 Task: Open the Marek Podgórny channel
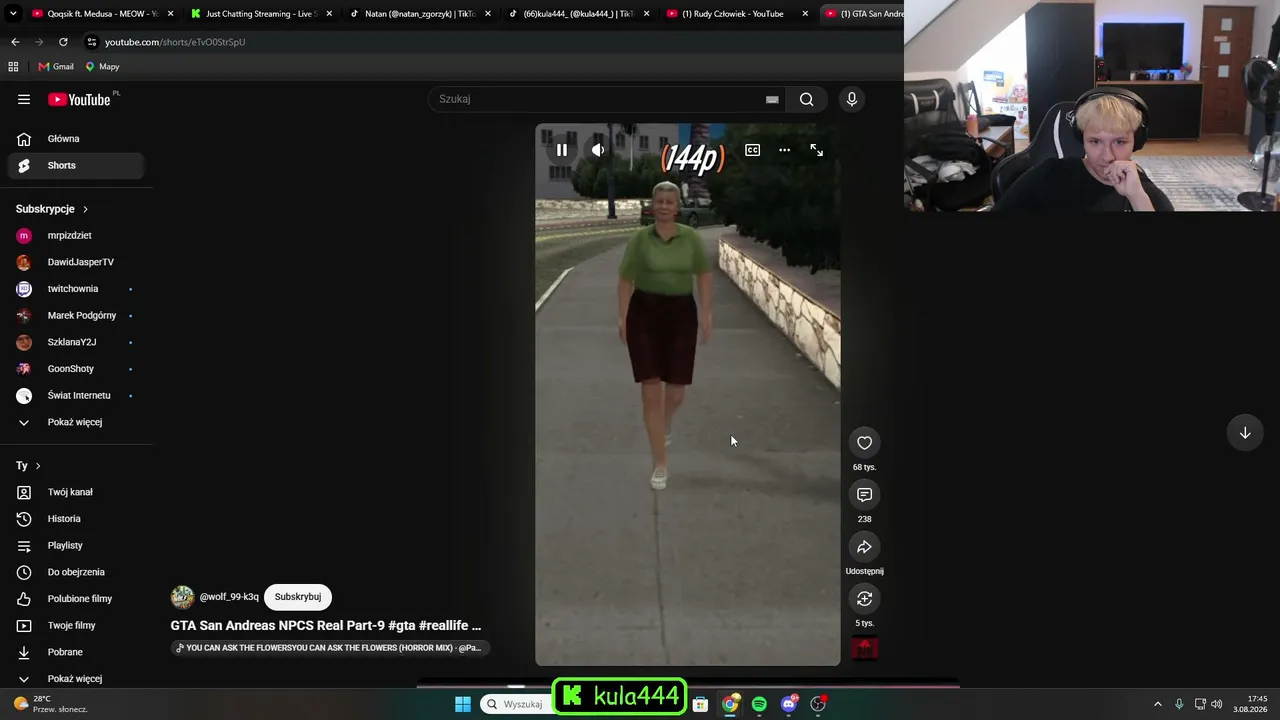76,316
